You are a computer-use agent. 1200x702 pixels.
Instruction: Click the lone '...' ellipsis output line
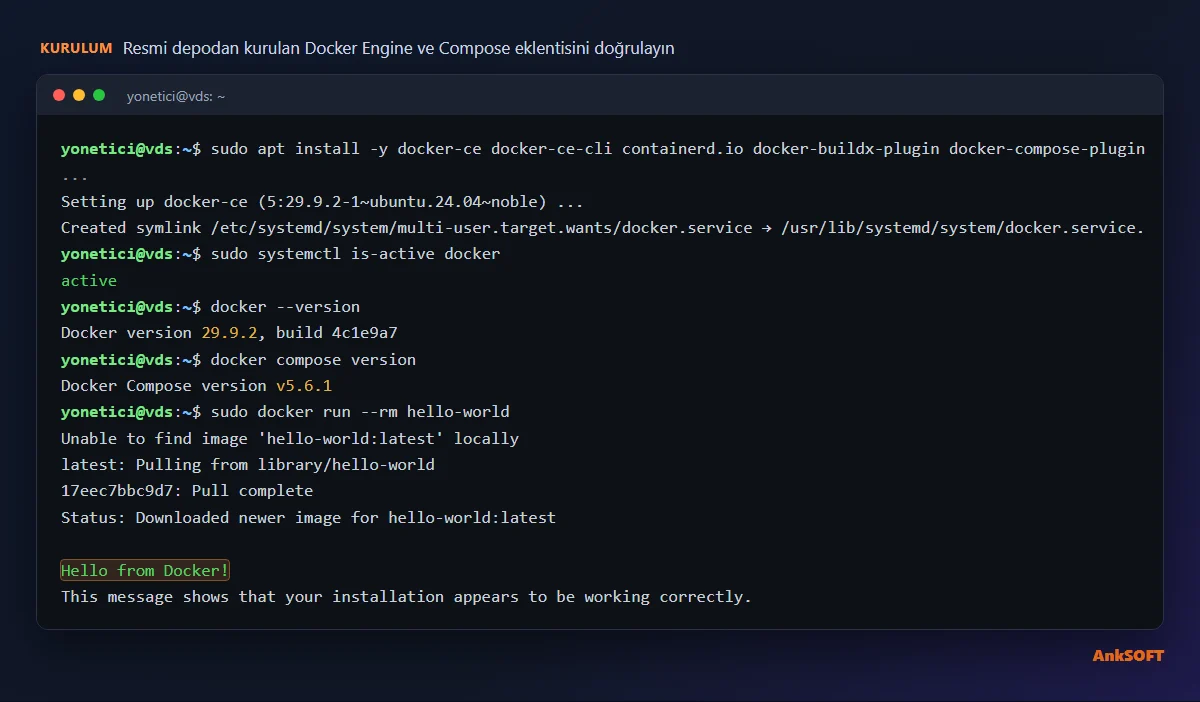(x=75, y=177)
